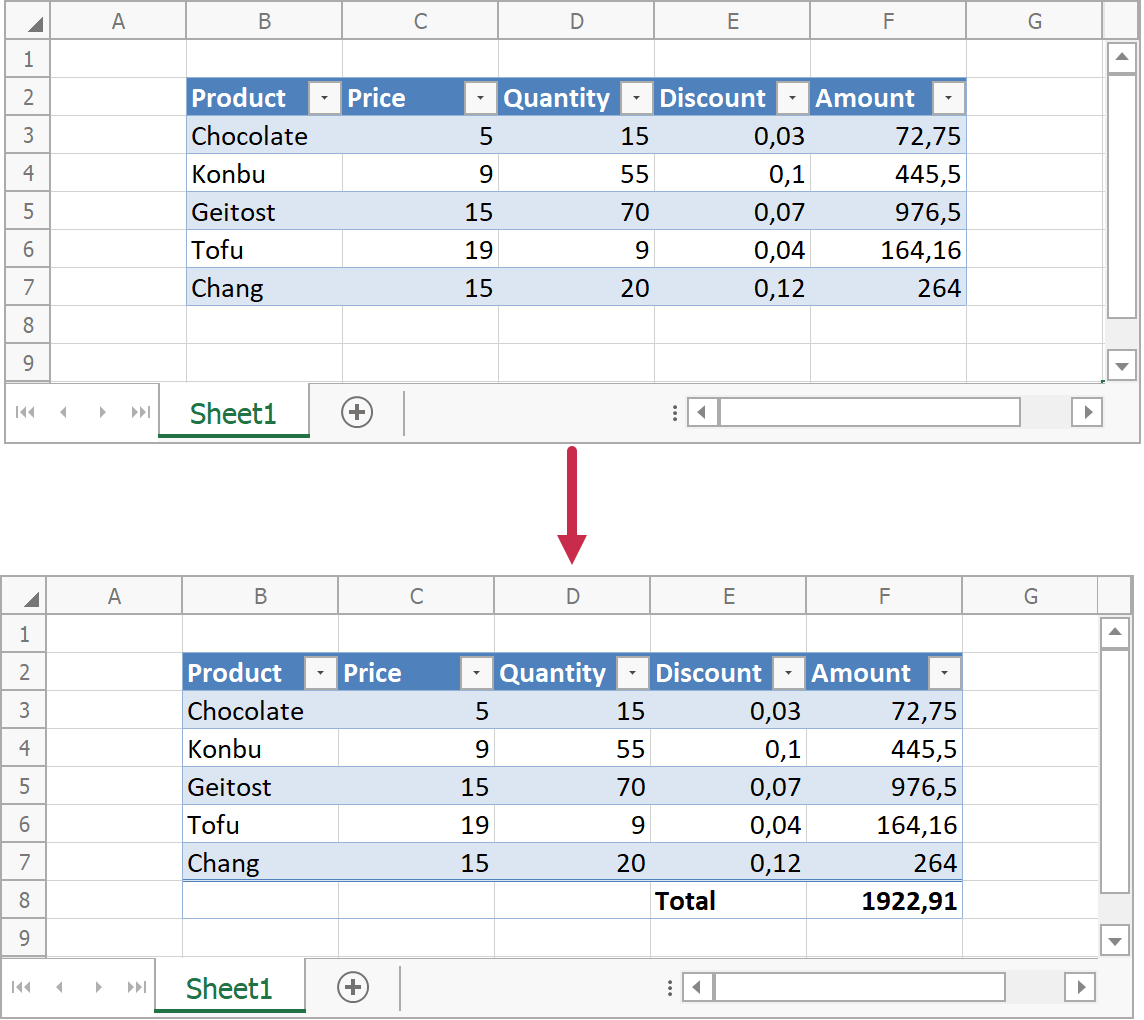
Task: Click the add new sheet plus icon in lower spreadsheet
Action: [353, 988]
